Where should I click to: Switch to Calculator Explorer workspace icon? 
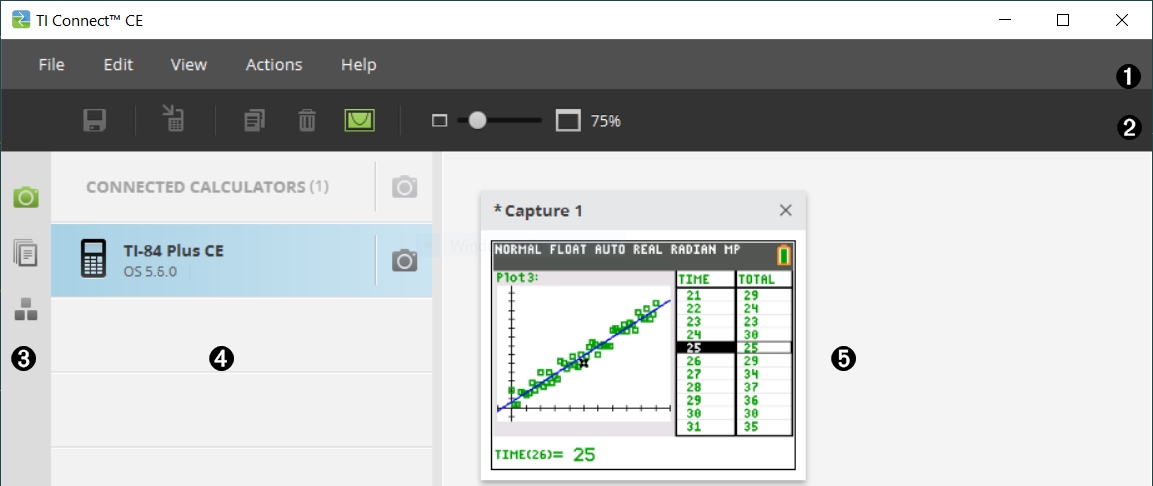(26, 254)
